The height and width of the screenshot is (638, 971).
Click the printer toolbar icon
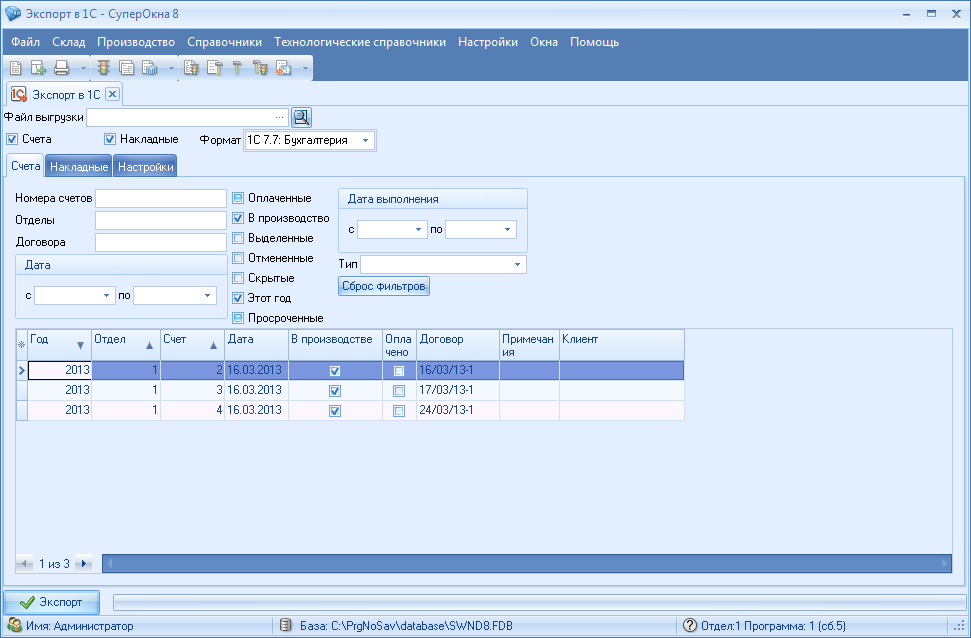tap(61, 68)
